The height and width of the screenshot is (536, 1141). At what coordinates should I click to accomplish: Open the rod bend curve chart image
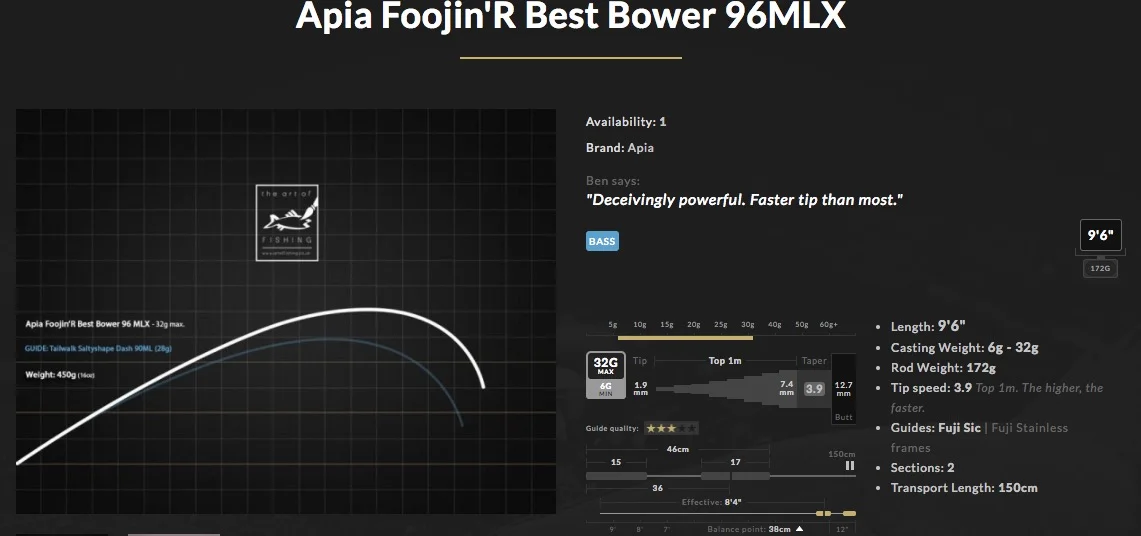click(286, 311)
